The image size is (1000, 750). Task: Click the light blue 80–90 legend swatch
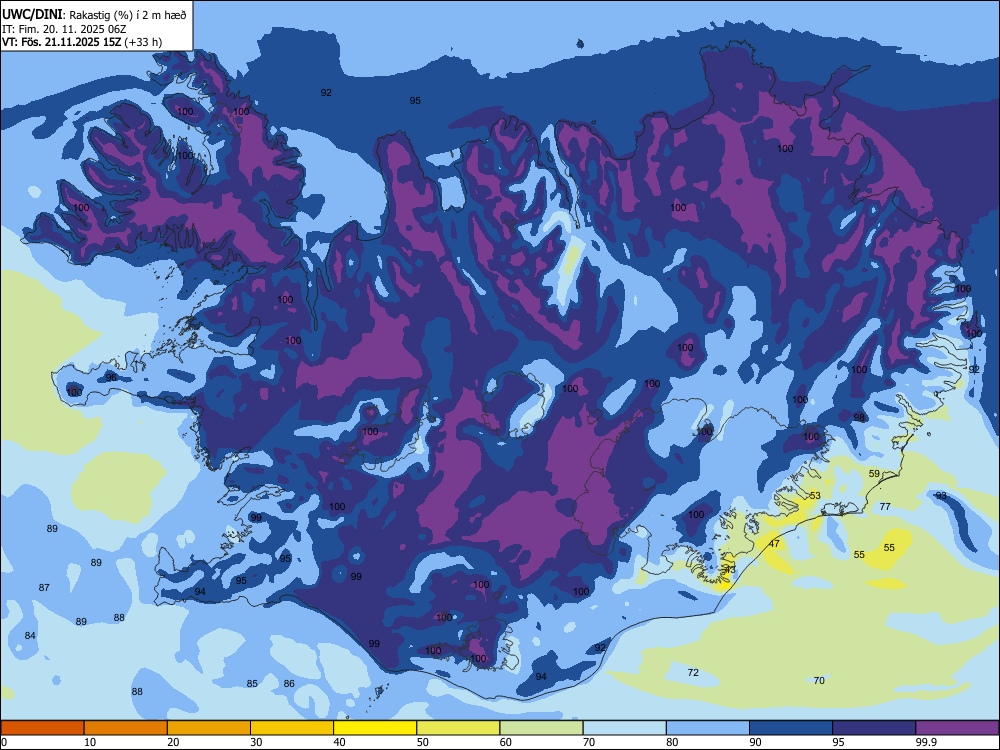coord(708,728)
